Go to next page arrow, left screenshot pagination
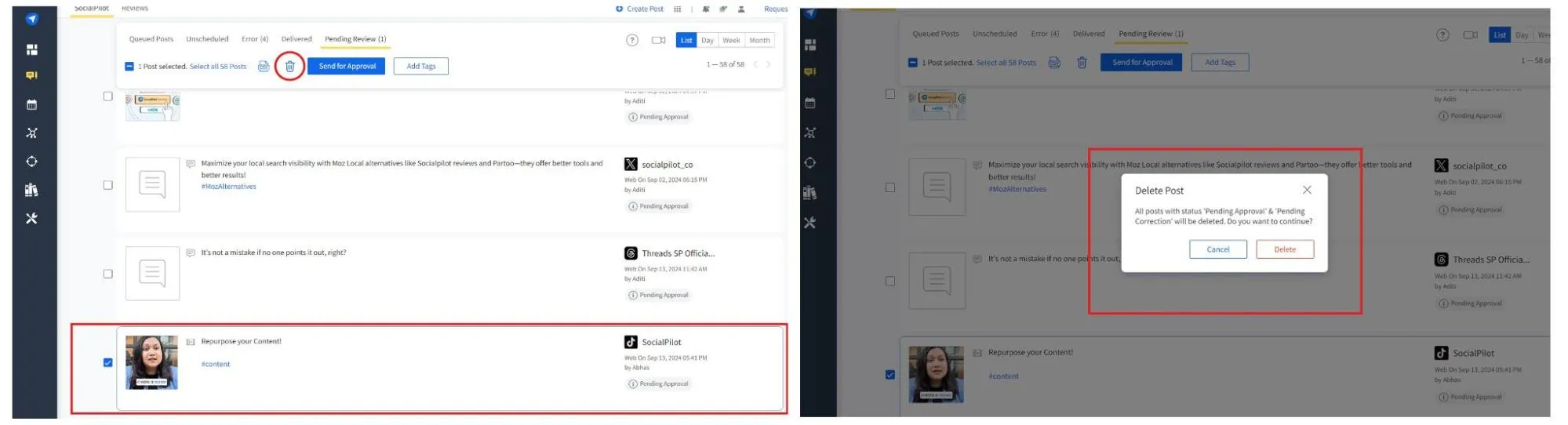 point(769,64)
